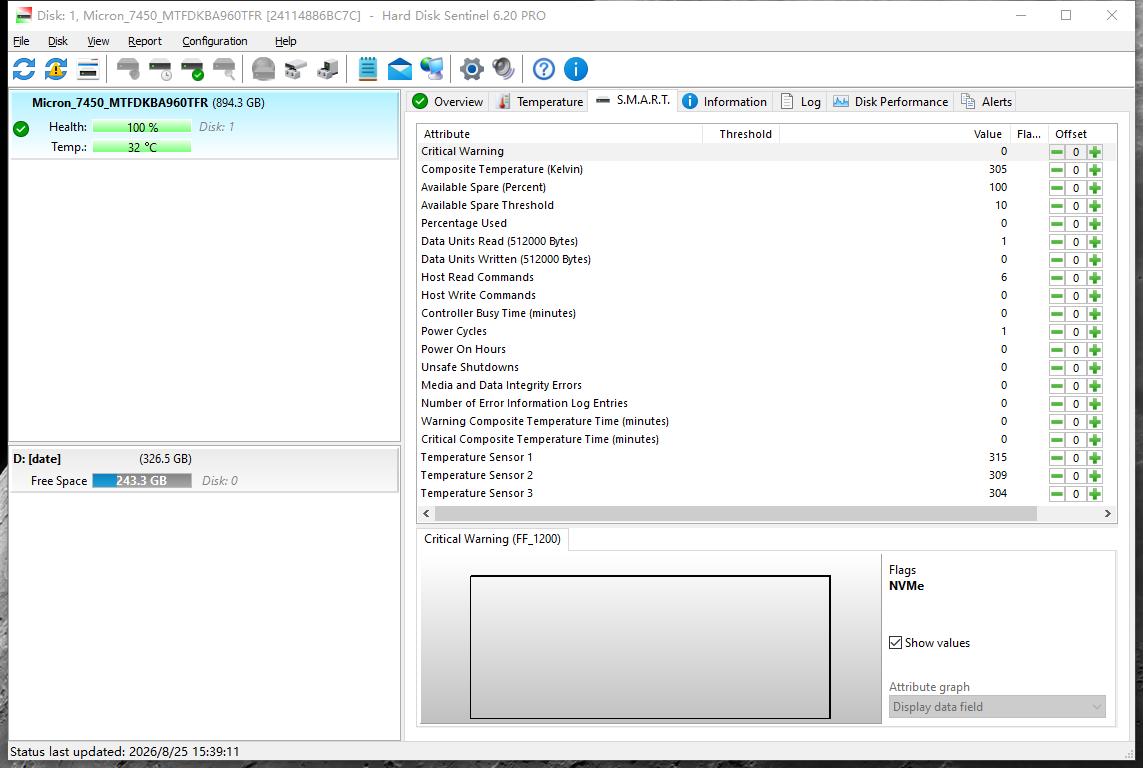Switch to the Overview tab
Viewport: 1143px width, 768px height.
(448, 101)
